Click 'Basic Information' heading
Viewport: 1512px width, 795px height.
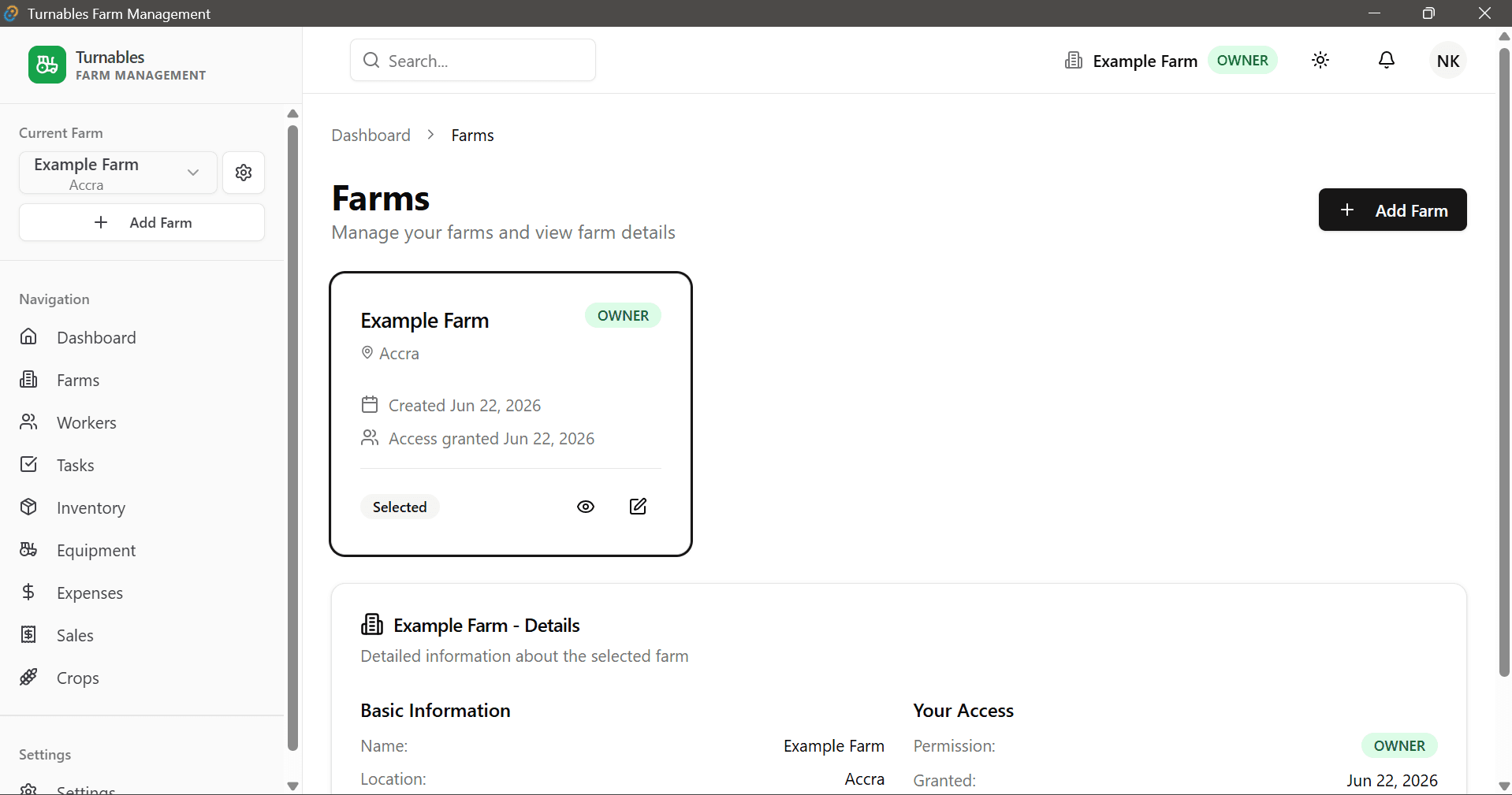point(435,711)
